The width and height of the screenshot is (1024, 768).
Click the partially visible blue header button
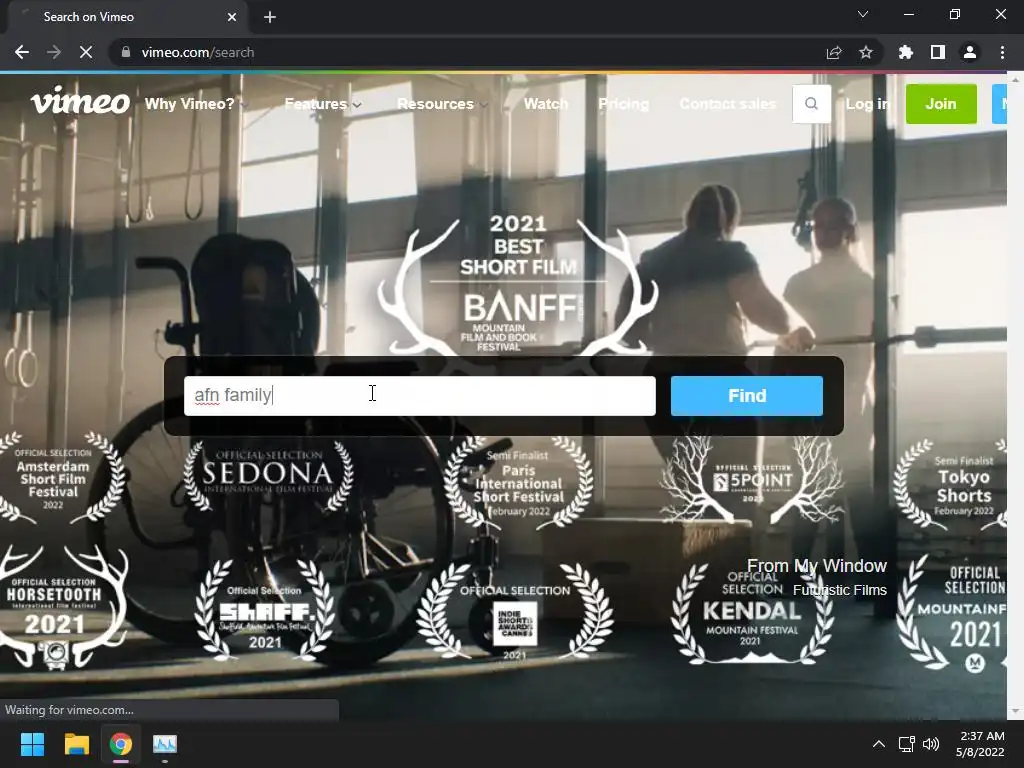[x=999, y=104]
